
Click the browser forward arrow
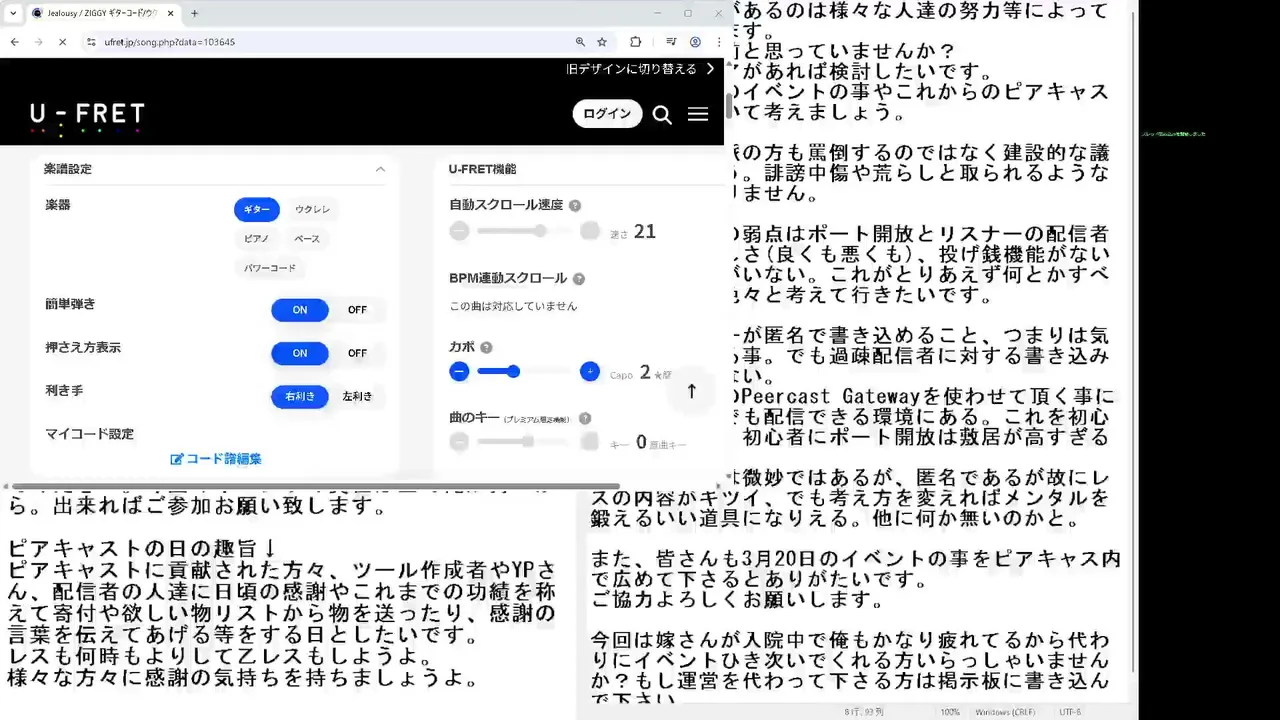click(38, 42)
